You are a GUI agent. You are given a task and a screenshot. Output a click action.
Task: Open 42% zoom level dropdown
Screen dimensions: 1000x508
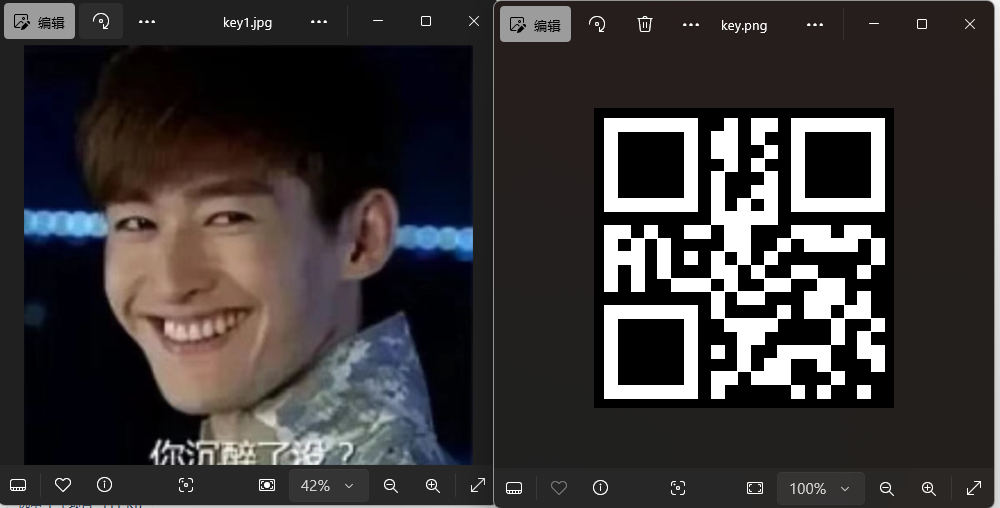coord(328,486)
